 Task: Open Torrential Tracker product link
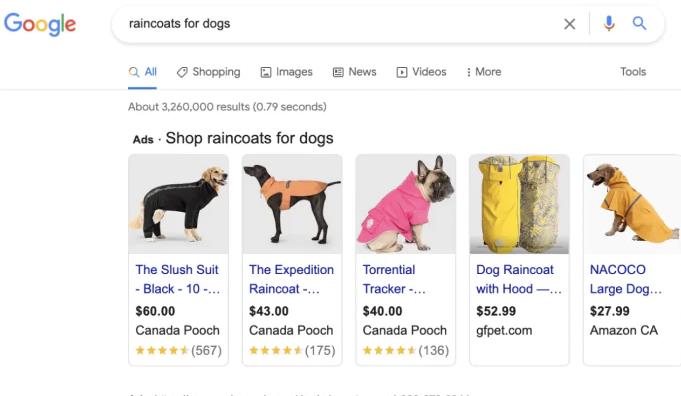point(394,279)
